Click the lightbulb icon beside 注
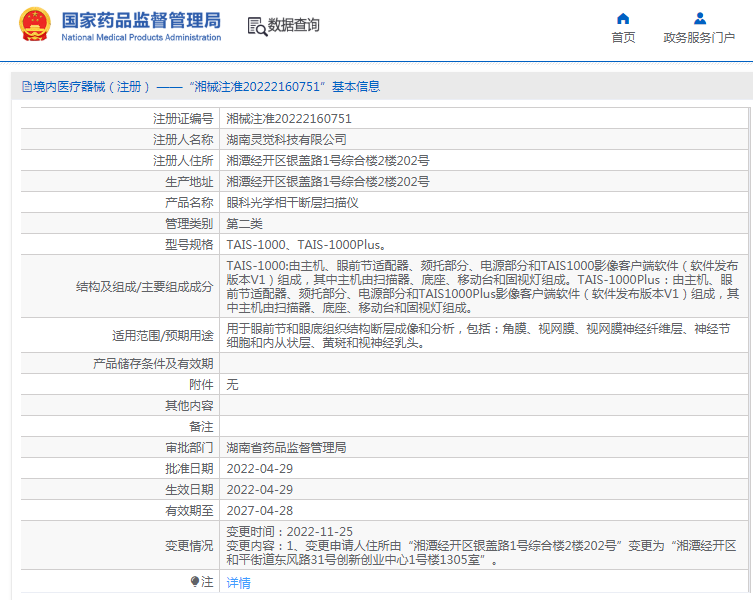Image resolution: width=753 pixels, height=600 pixels. [x=195, y=581]
